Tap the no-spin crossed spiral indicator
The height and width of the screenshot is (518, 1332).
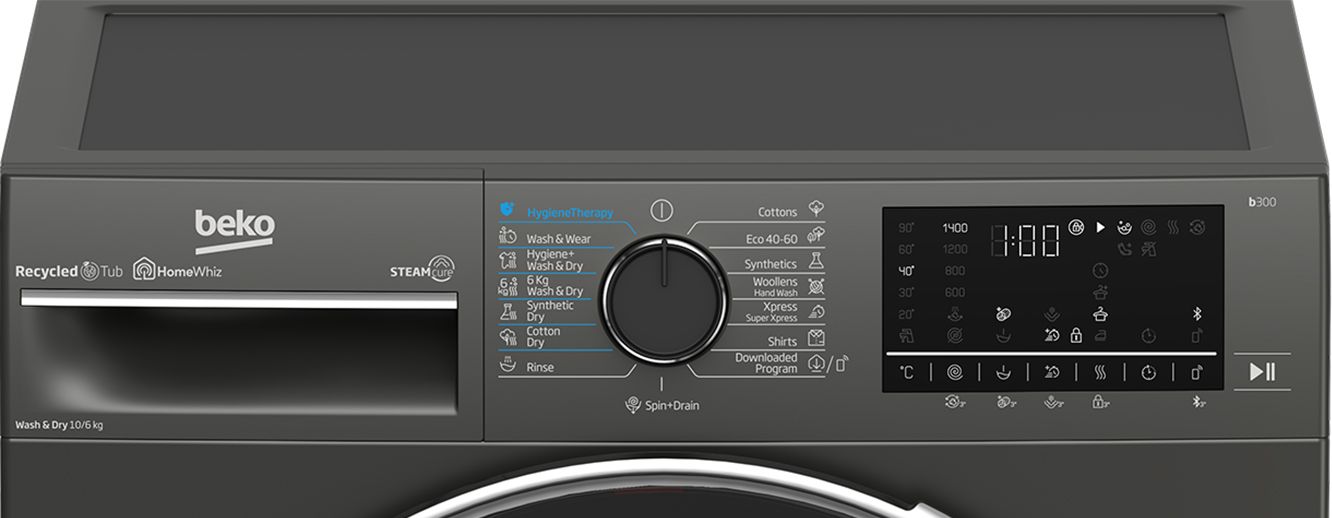coord(955,336)
